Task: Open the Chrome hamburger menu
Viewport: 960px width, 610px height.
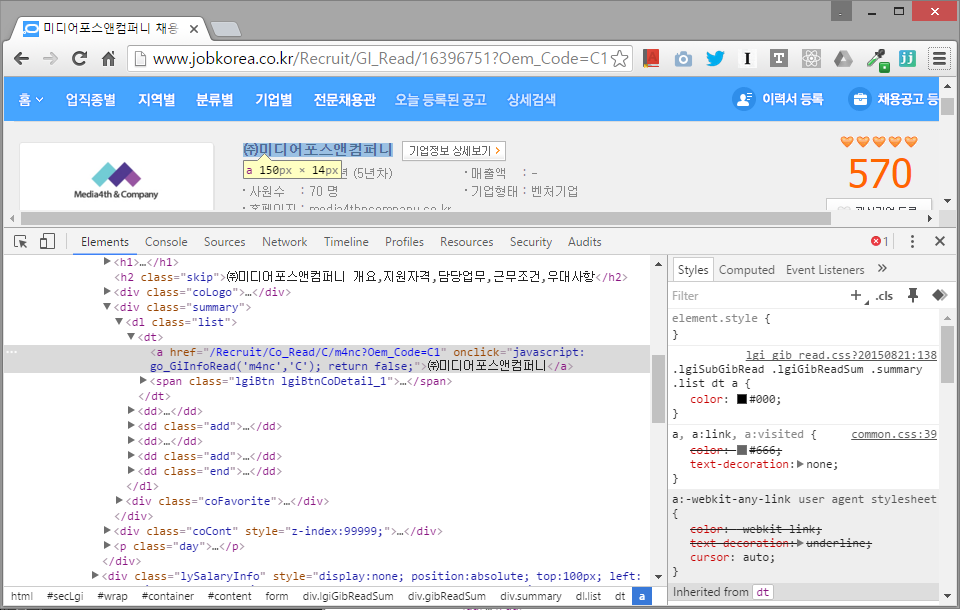Action: 939,59
